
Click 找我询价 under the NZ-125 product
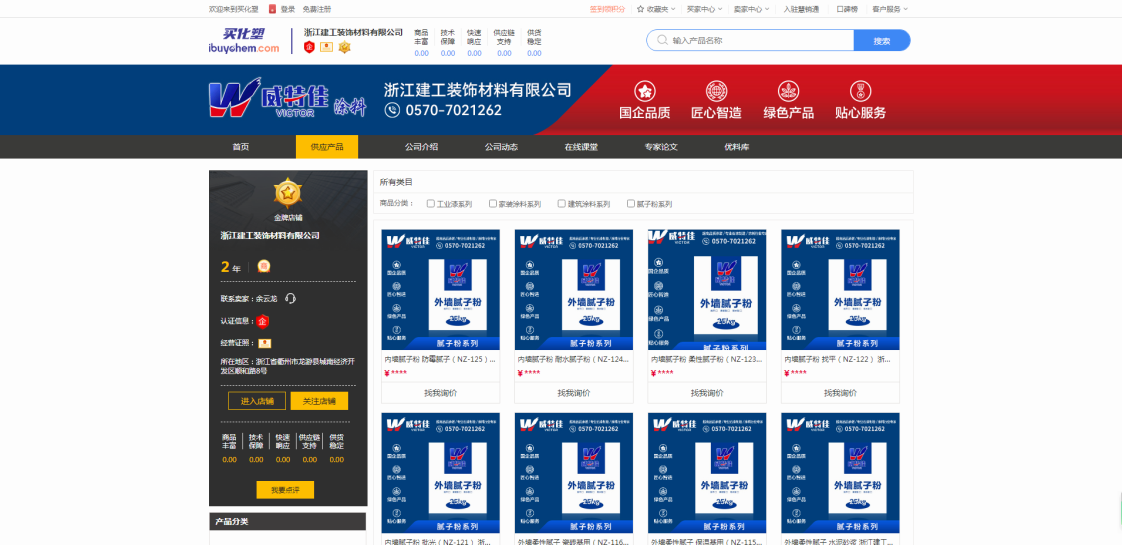441,393
